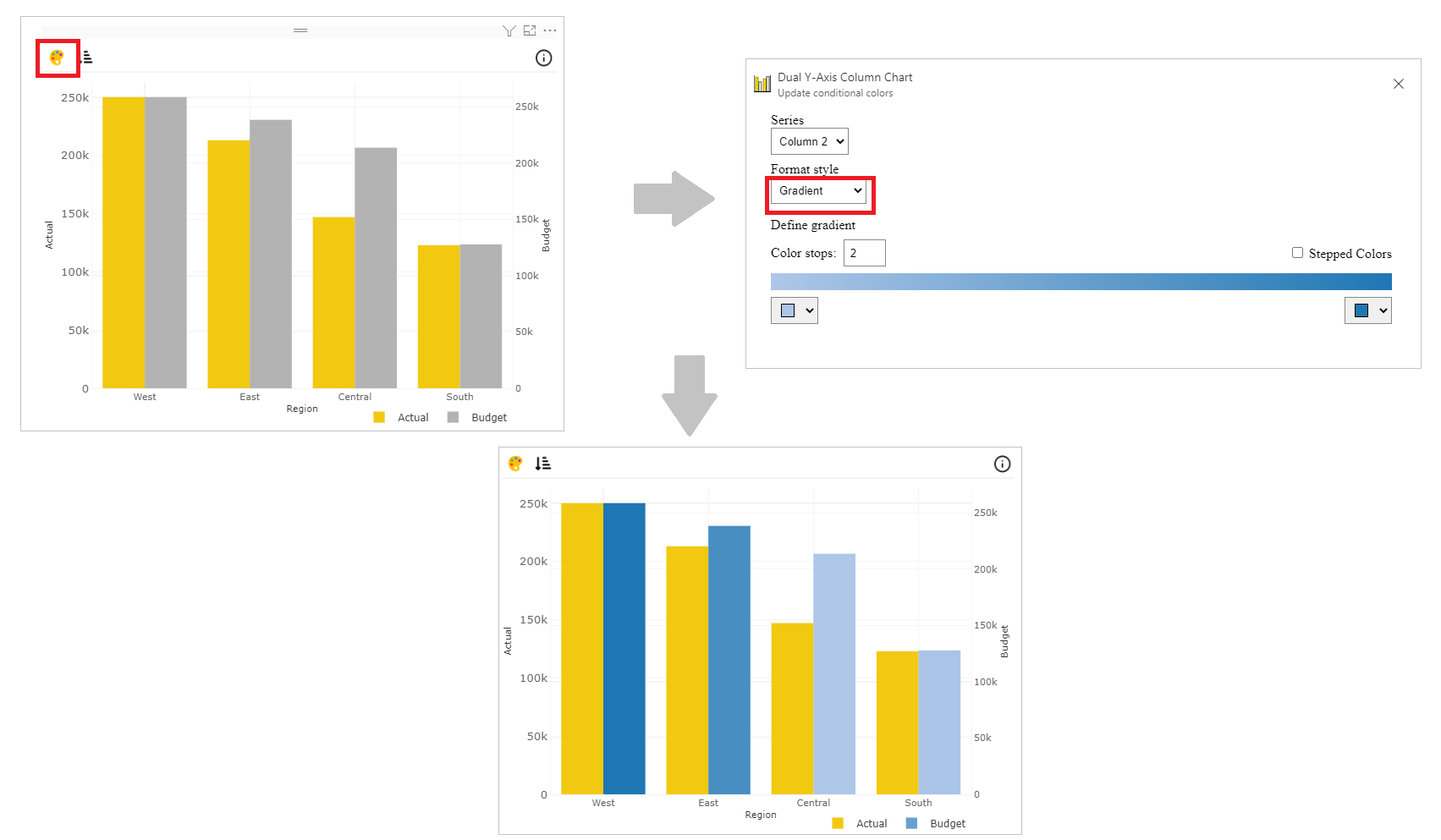Click the palette icon in bottom chart
This screenshot has height=840, width=1441.
tap(515, 464)
